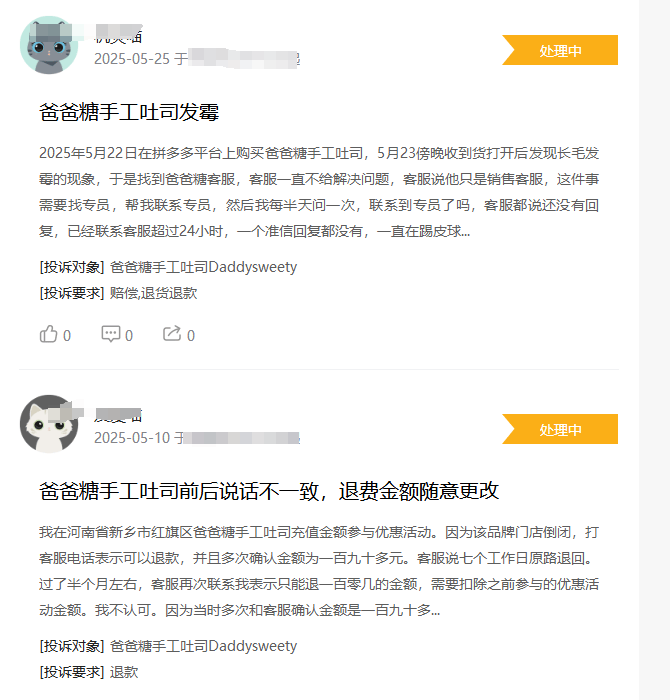The image size is (670, 700).
Task: Click the blurred username of first poster
Action: click(x=118, y=34)
